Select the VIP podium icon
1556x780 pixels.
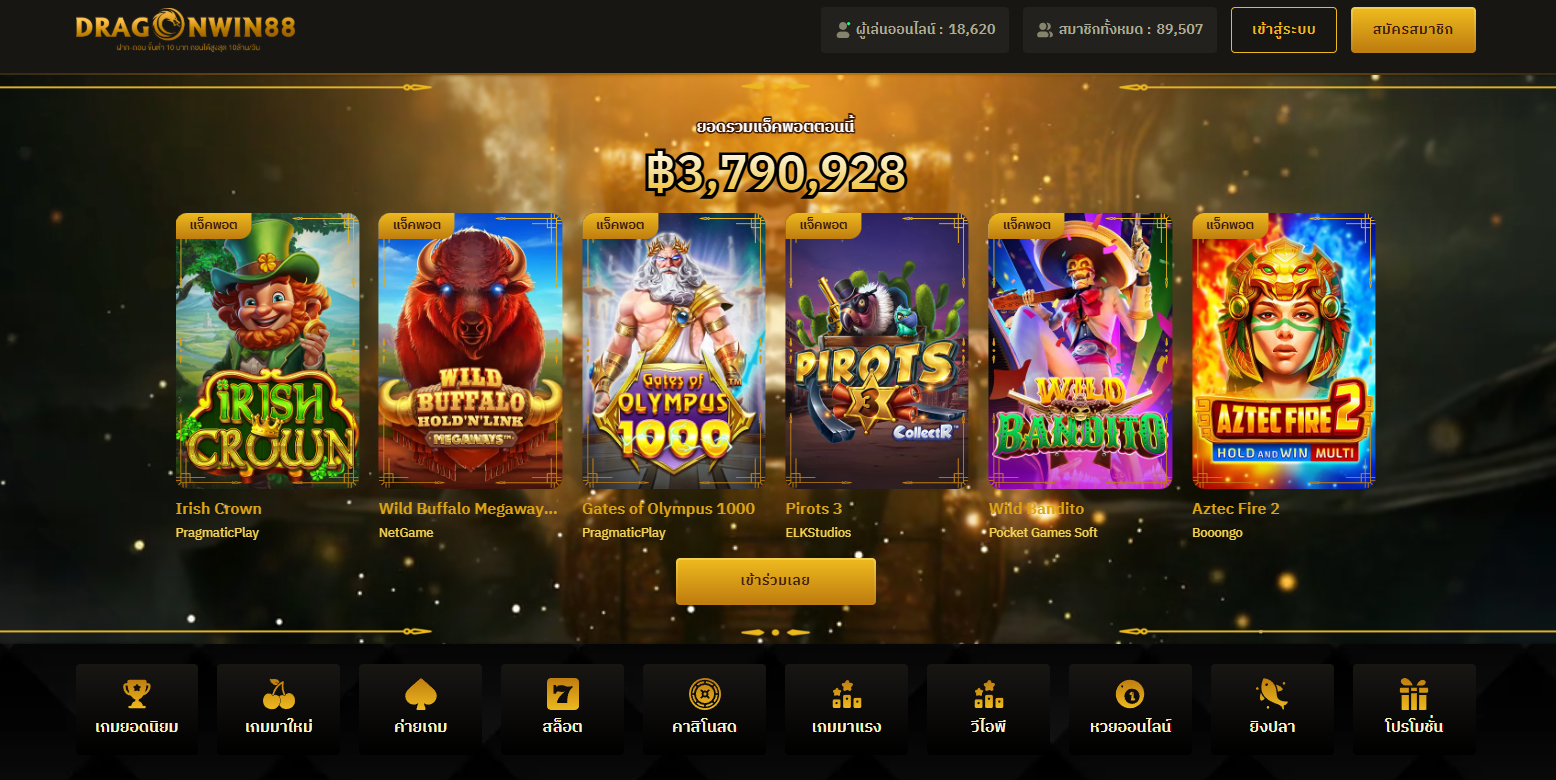(x=988, y=694)
